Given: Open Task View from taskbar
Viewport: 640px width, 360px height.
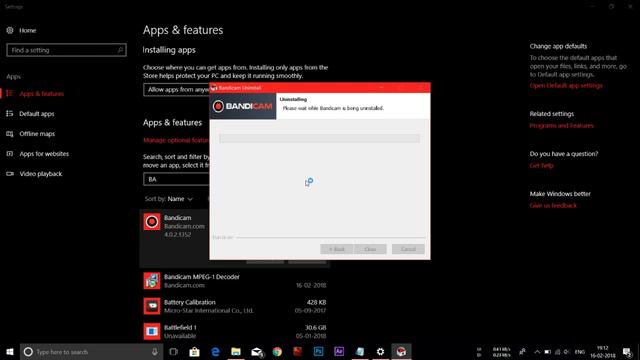Looking at the screenshot, I should (x=173, y=351).
